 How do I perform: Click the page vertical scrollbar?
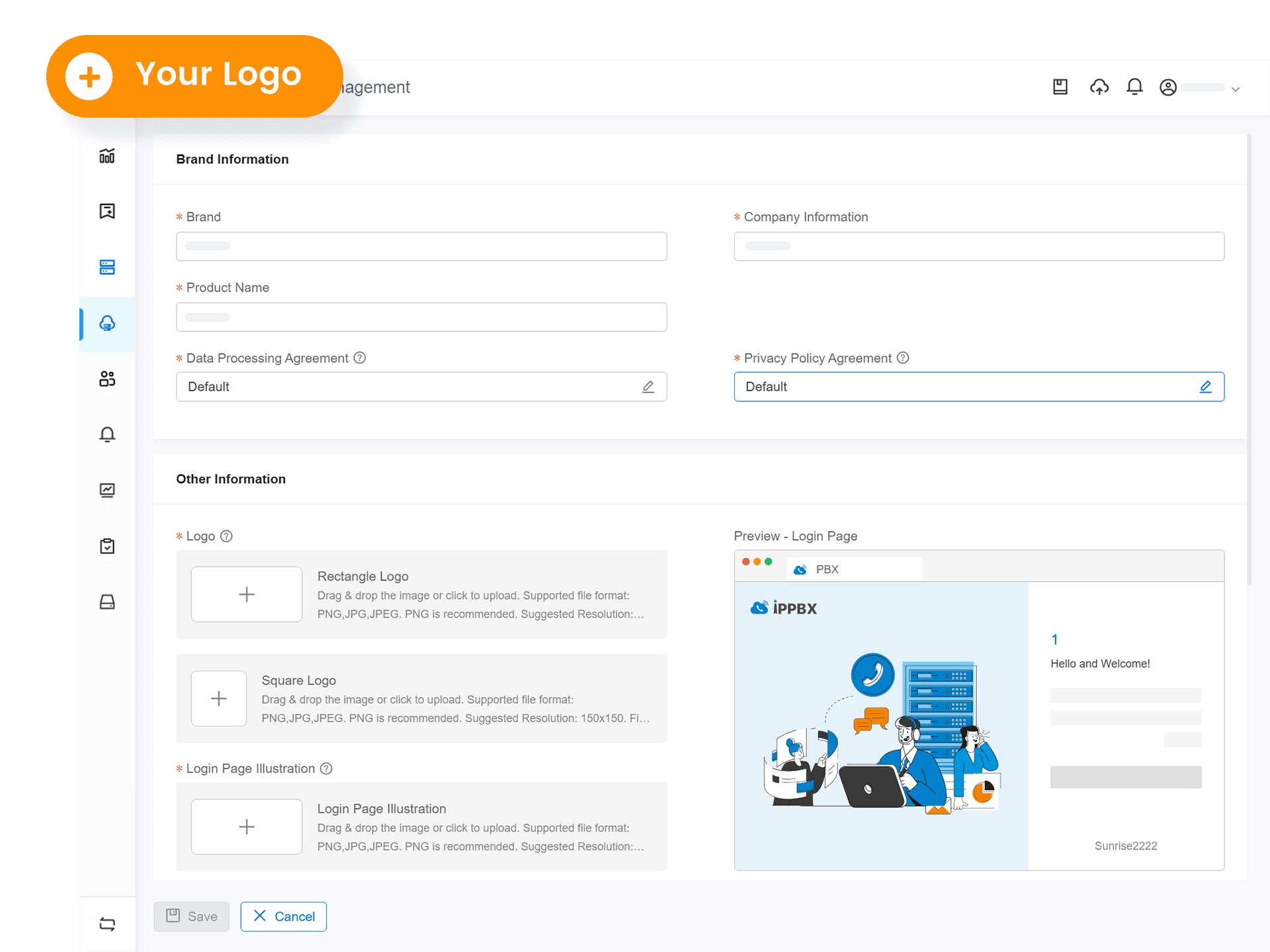(1249, 360)
